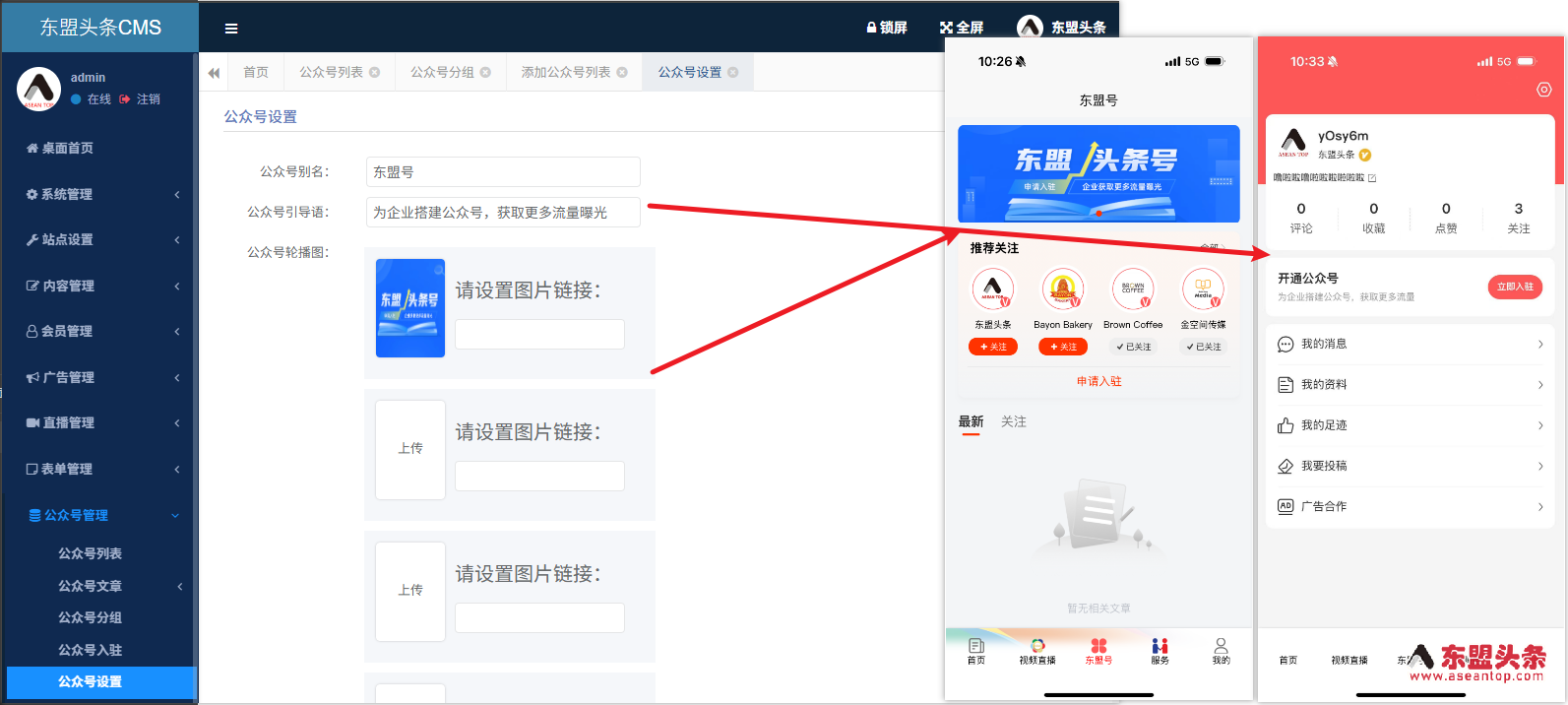Toggle the hamburger sidebar menu icon

pyautogui.click(x=231, y=29)
